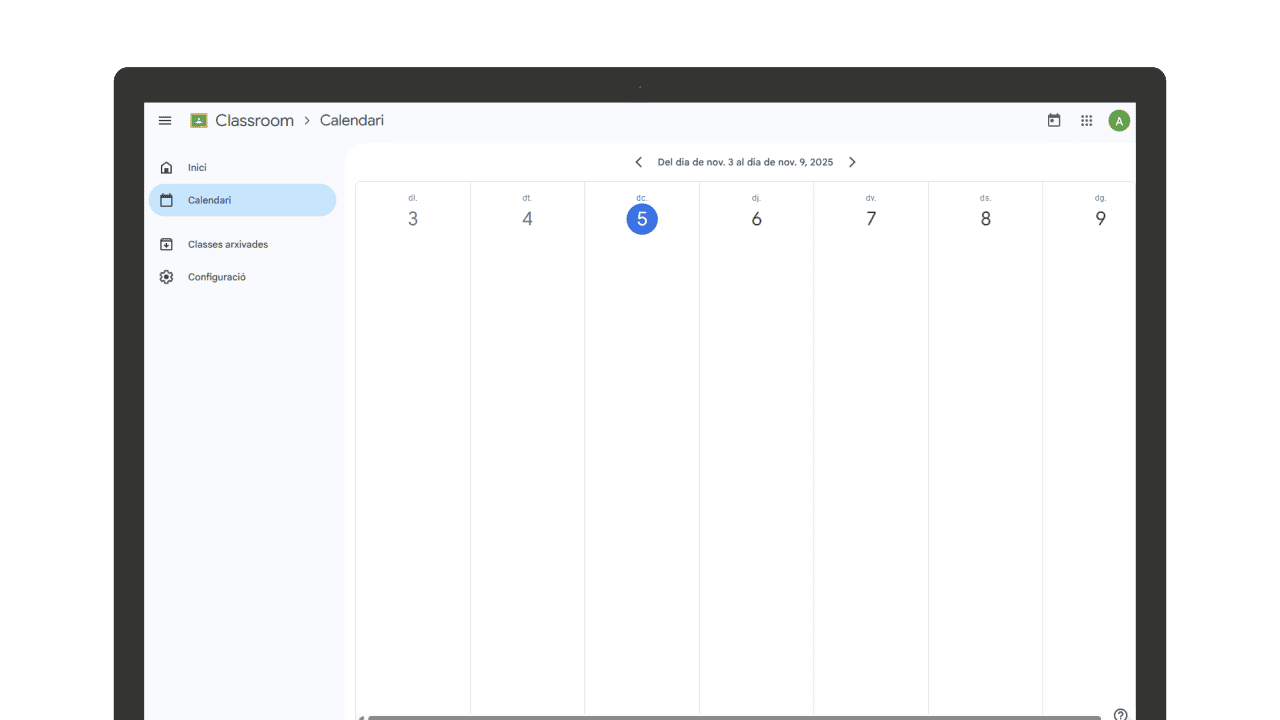Open the hamburger navigation menu
Viewport: 1280px width, 720px height.
(165, 120)
